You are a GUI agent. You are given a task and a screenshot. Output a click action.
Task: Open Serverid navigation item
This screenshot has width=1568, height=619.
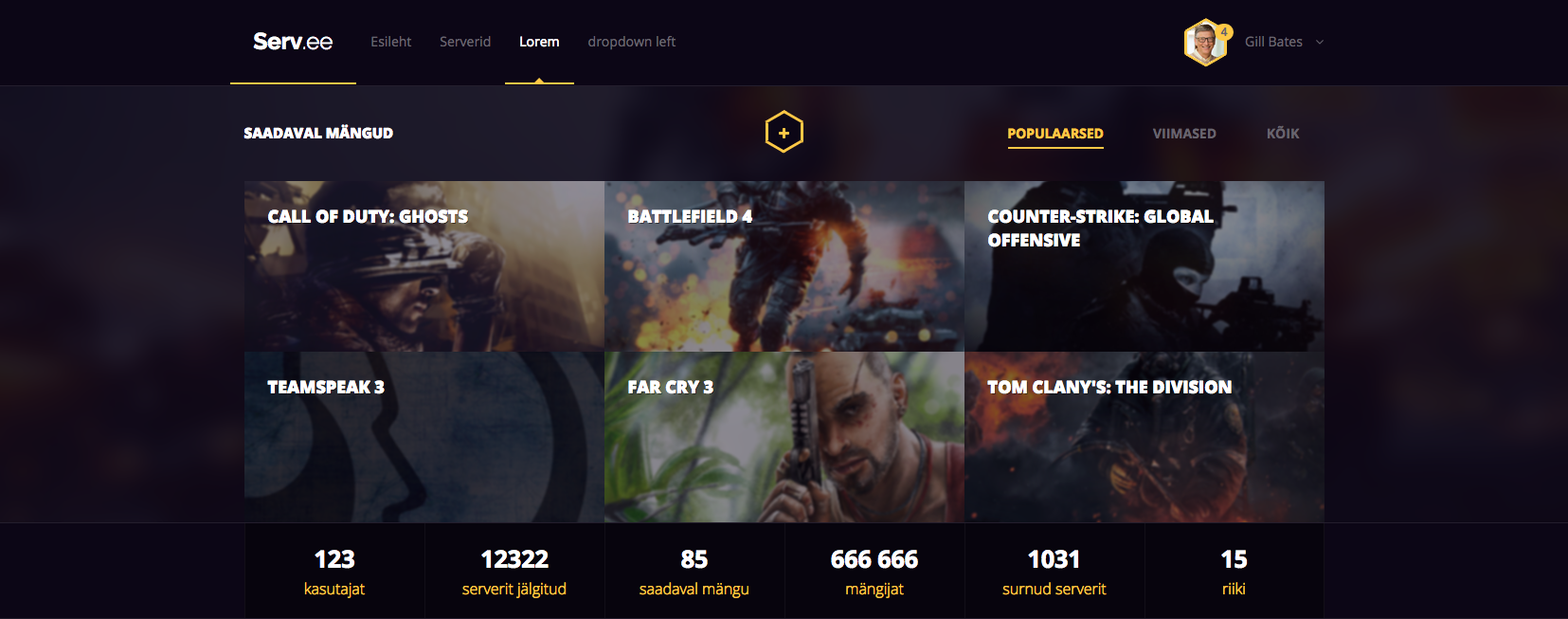point(465,42)
